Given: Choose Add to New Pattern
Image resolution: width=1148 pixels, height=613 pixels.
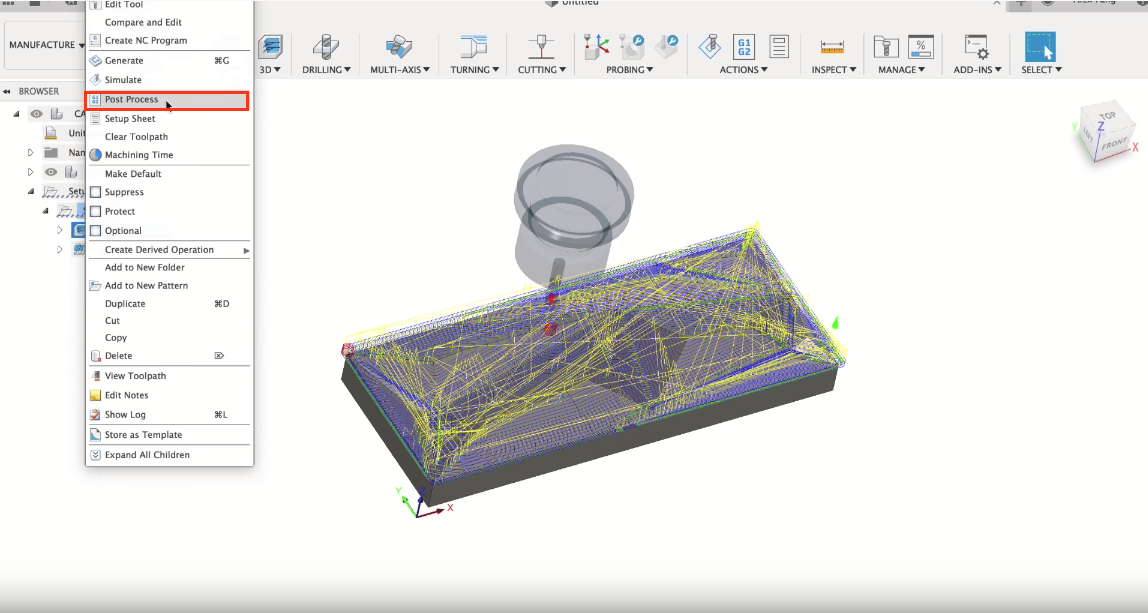Looking at the screenshot, I should [168, 286].
